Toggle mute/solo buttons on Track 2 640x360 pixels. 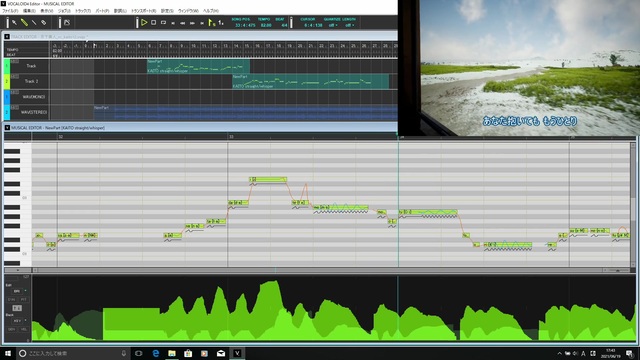(x=15, y=77)
